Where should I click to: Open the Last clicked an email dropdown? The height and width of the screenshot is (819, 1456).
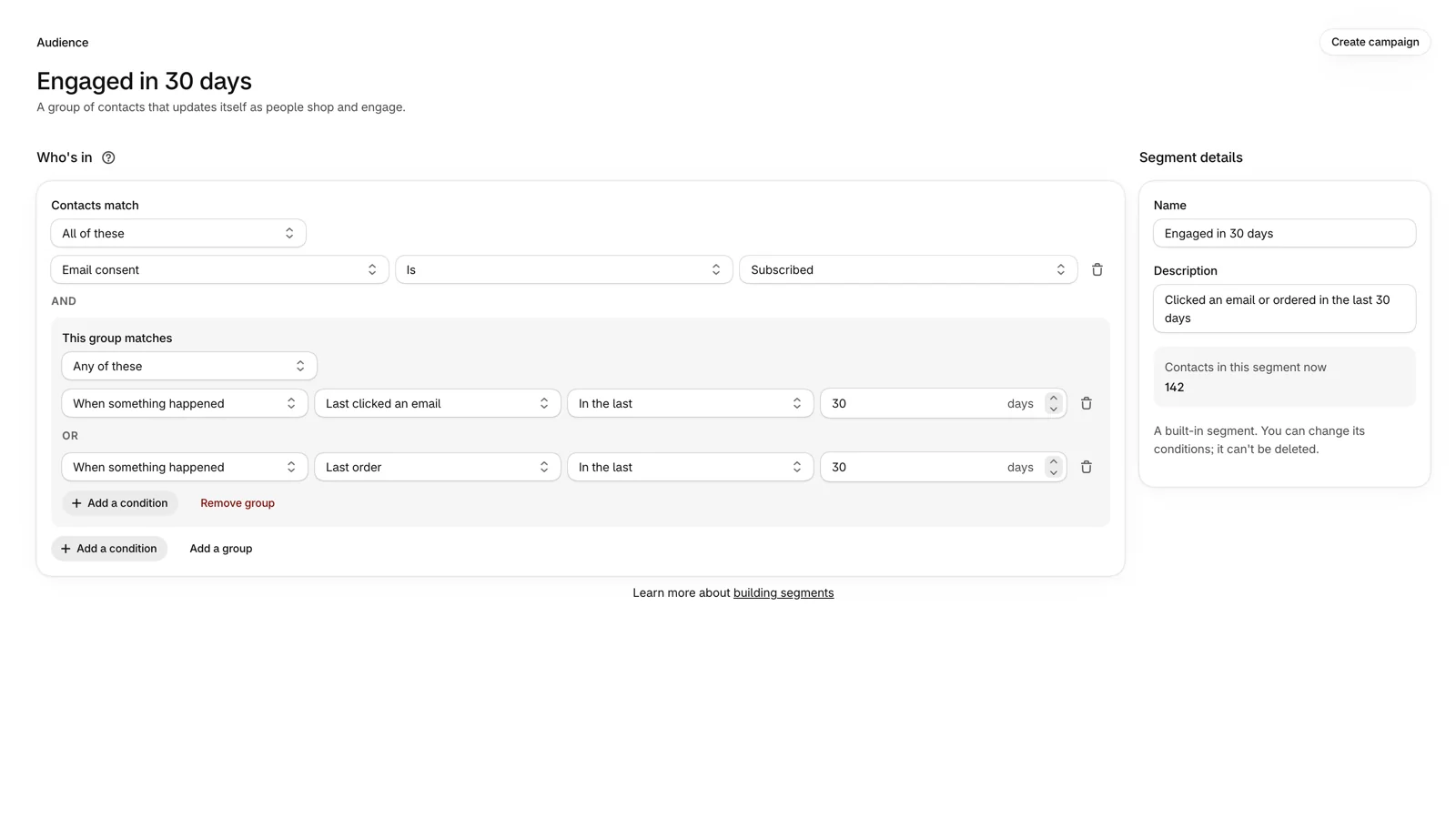coord(438,403)
